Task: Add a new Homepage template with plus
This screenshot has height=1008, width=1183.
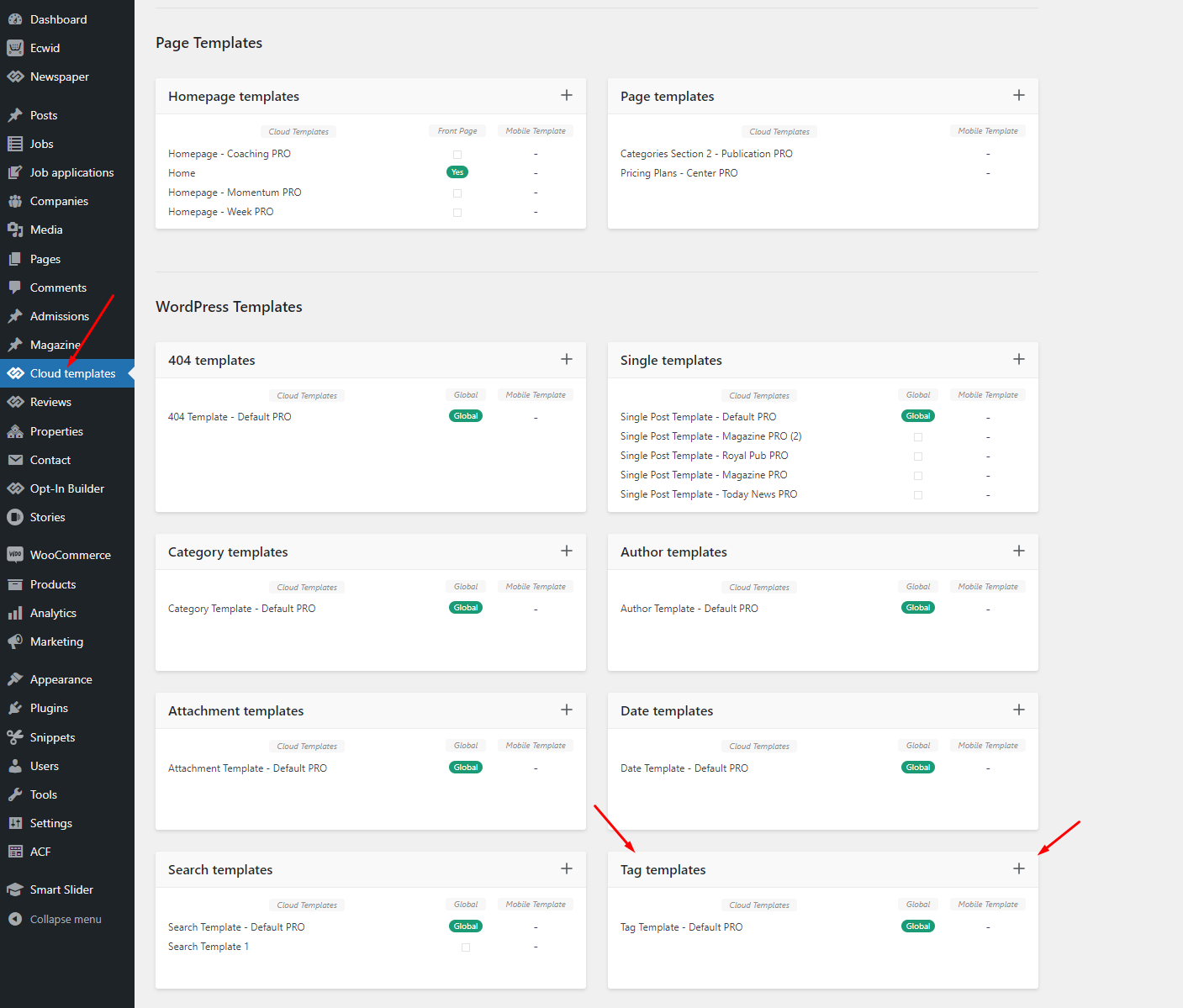Action: click(x=567, y=95)
